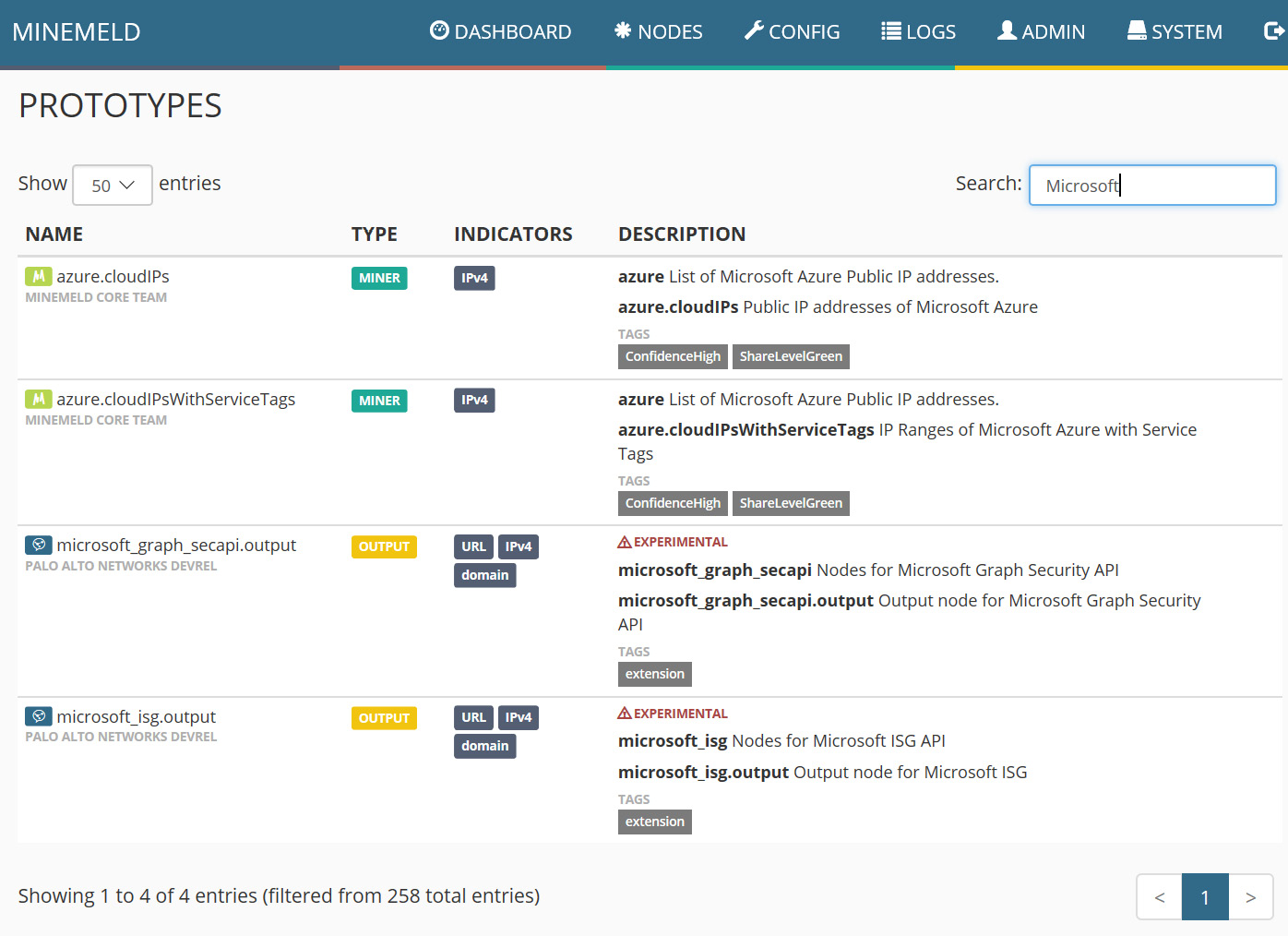Go to the DASHBOARD menu
Image resolution: width=1288 pixels, height=936 pixels.
point(501,31)
